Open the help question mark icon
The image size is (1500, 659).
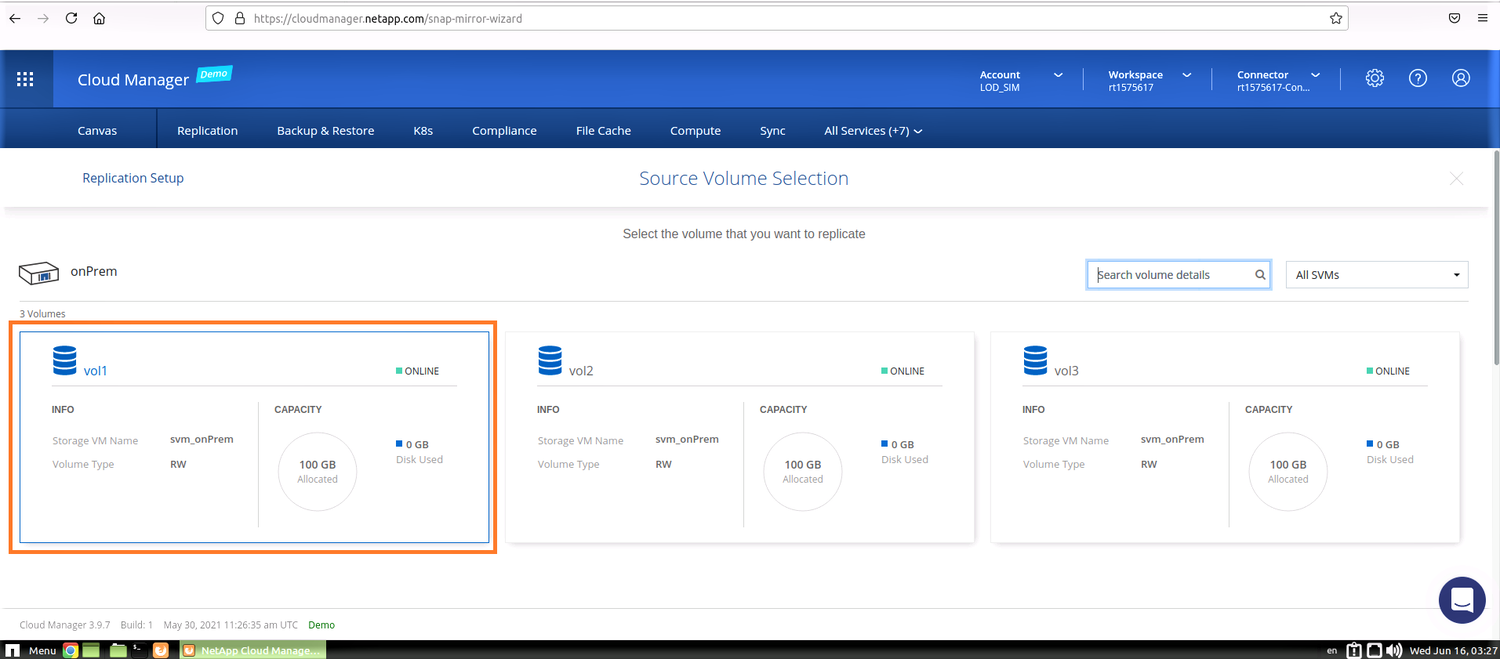point(1418,78)
